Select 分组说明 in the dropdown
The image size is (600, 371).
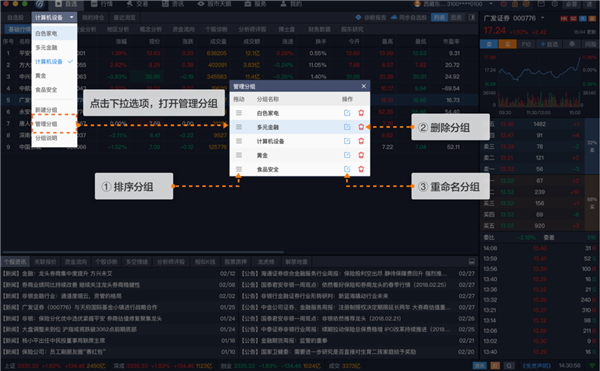(x=54, y=138)
